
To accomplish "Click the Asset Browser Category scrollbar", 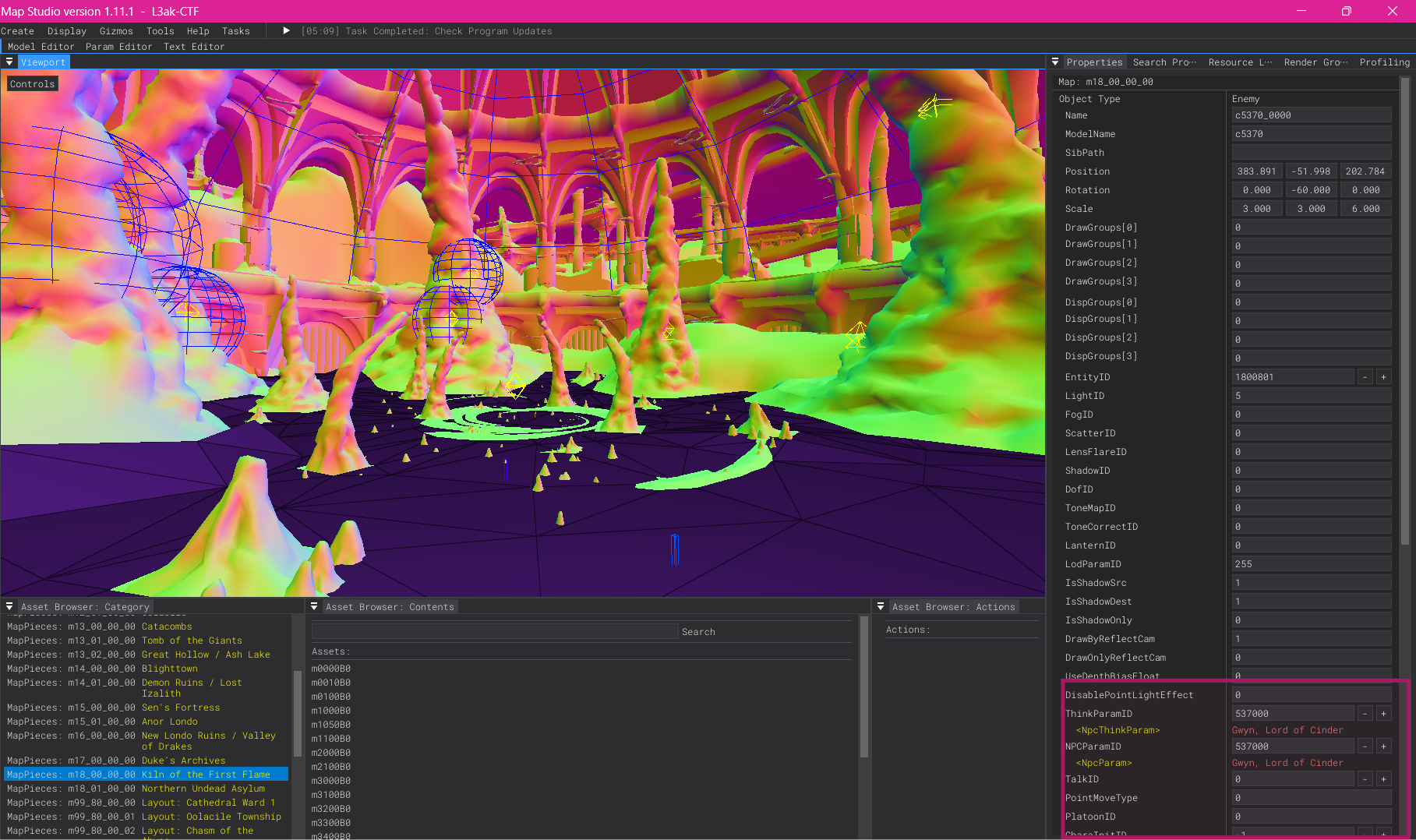I will [x=297, y=713].
